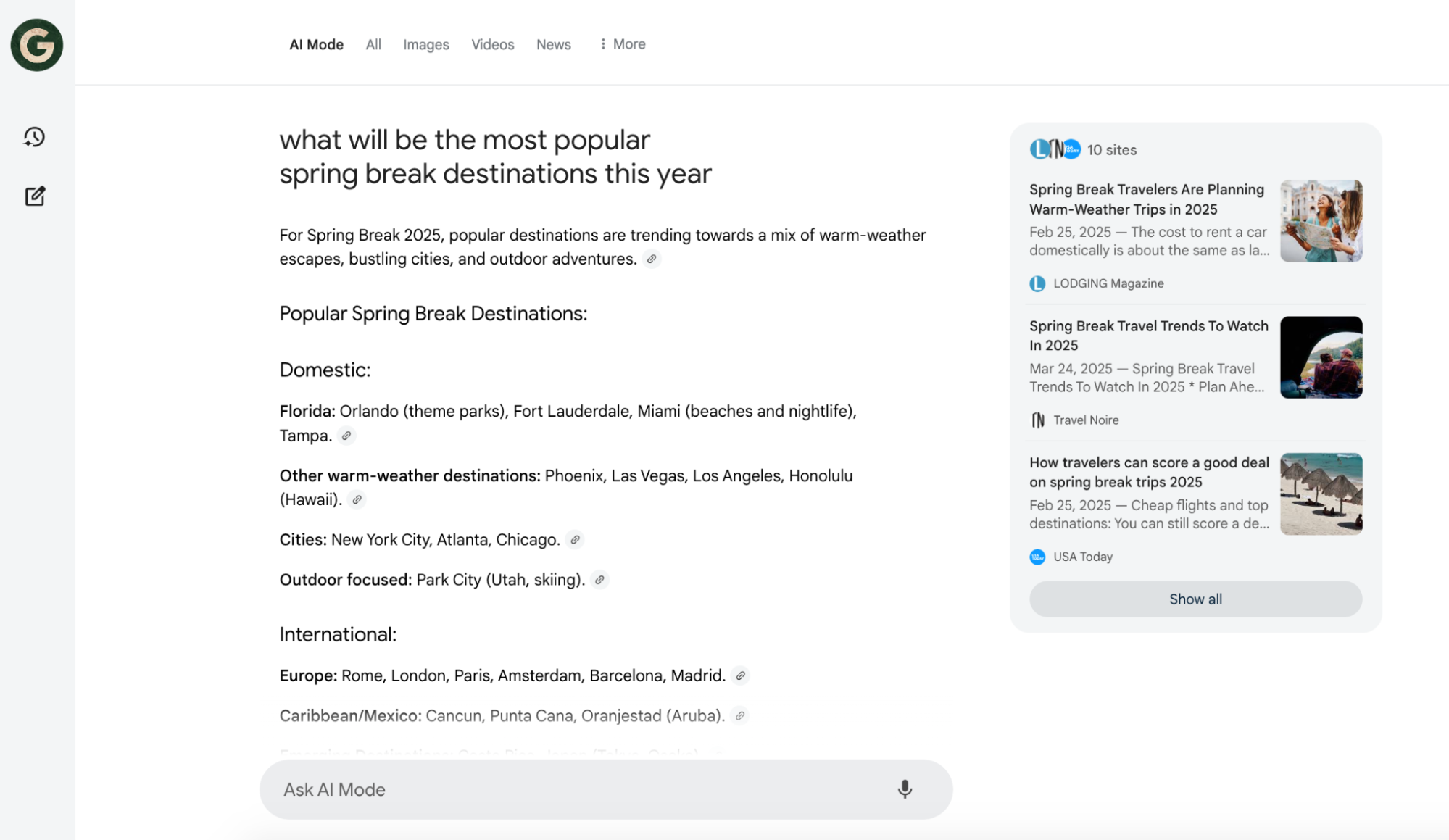This screenshot has height=840, width=1449.
Task: Click the query heading about spring break destinations
Action: (x=496, y=157)
